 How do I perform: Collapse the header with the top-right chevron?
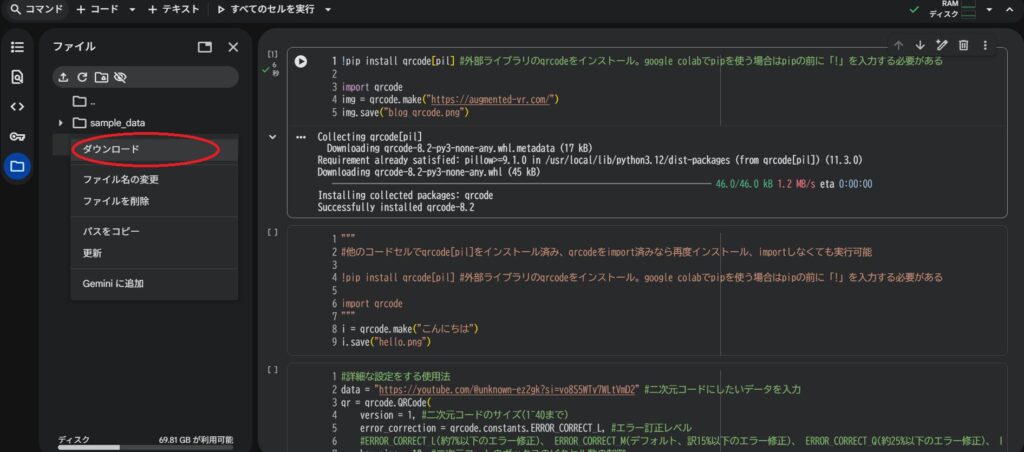point(1011,9)
